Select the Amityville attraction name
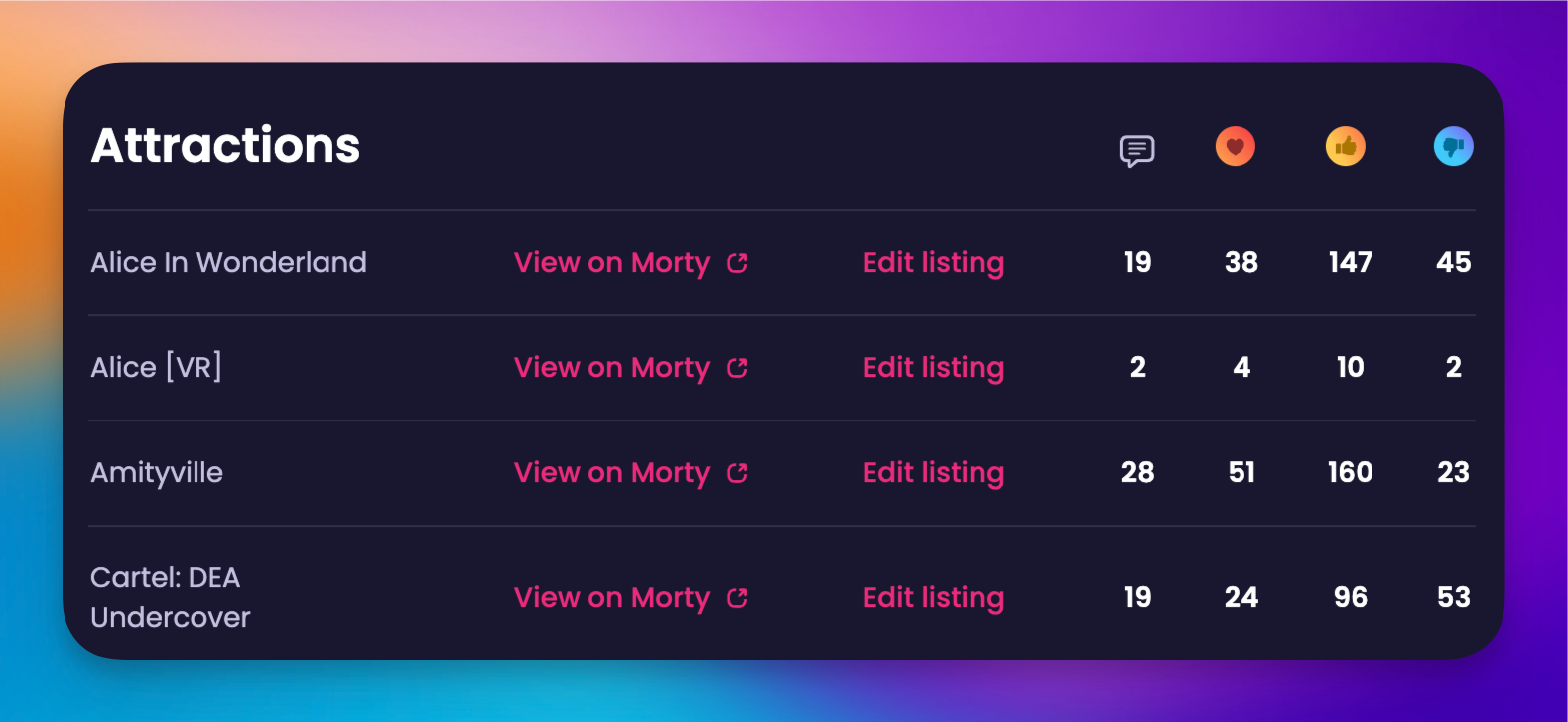Viewport: 1568px width, 722px height. click(157, 473)
